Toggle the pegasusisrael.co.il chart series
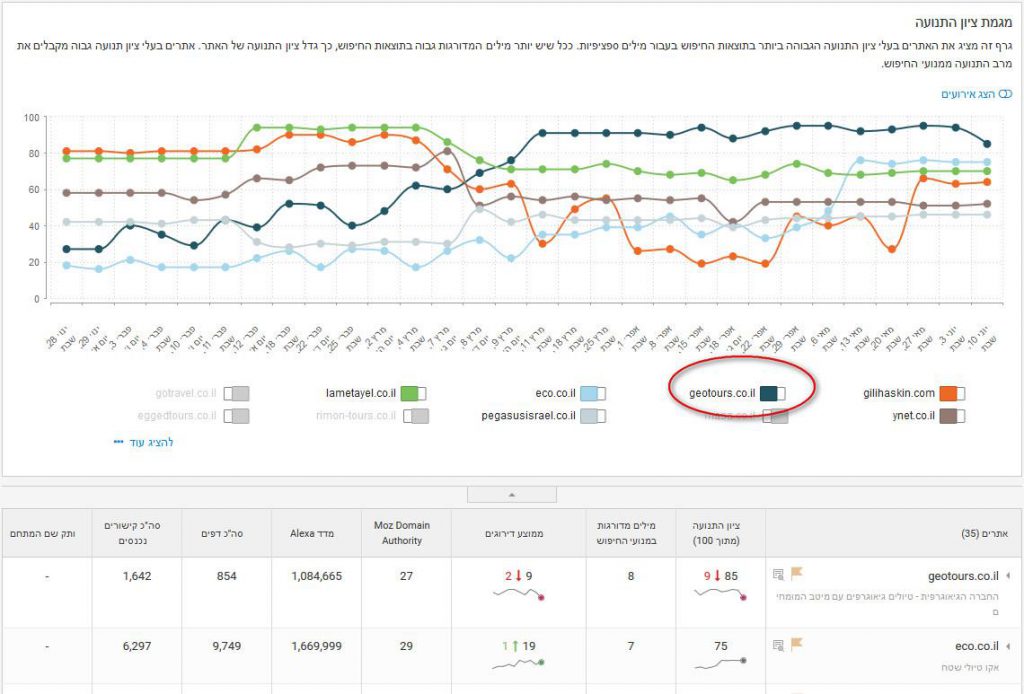This screenshot has width=1024, height=694. click(x=593, y=416)
